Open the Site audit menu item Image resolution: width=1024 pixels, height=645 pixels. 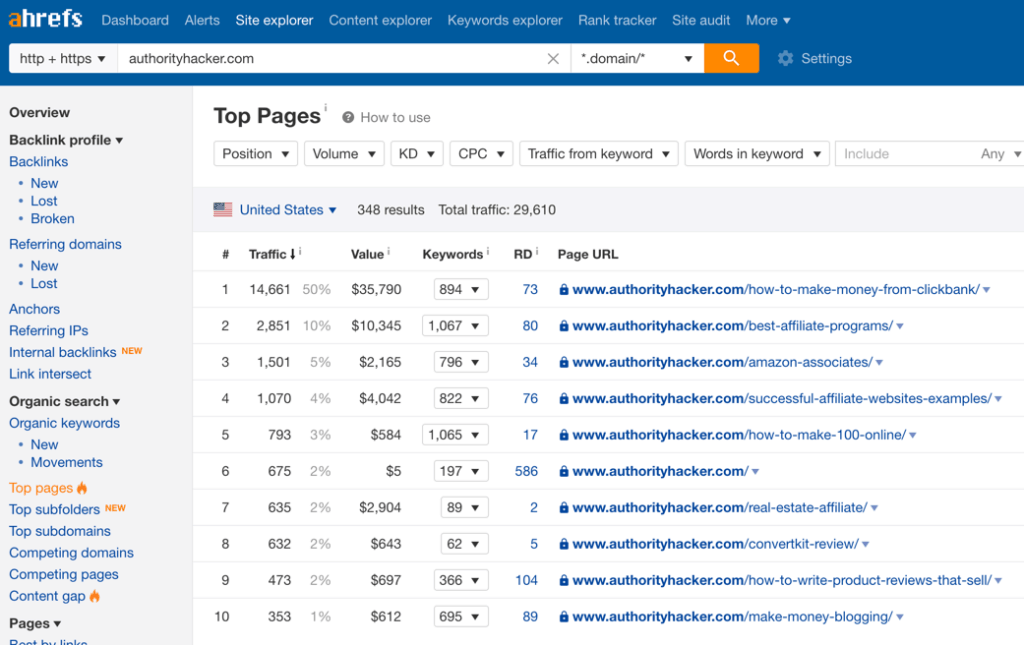point(701,20)
